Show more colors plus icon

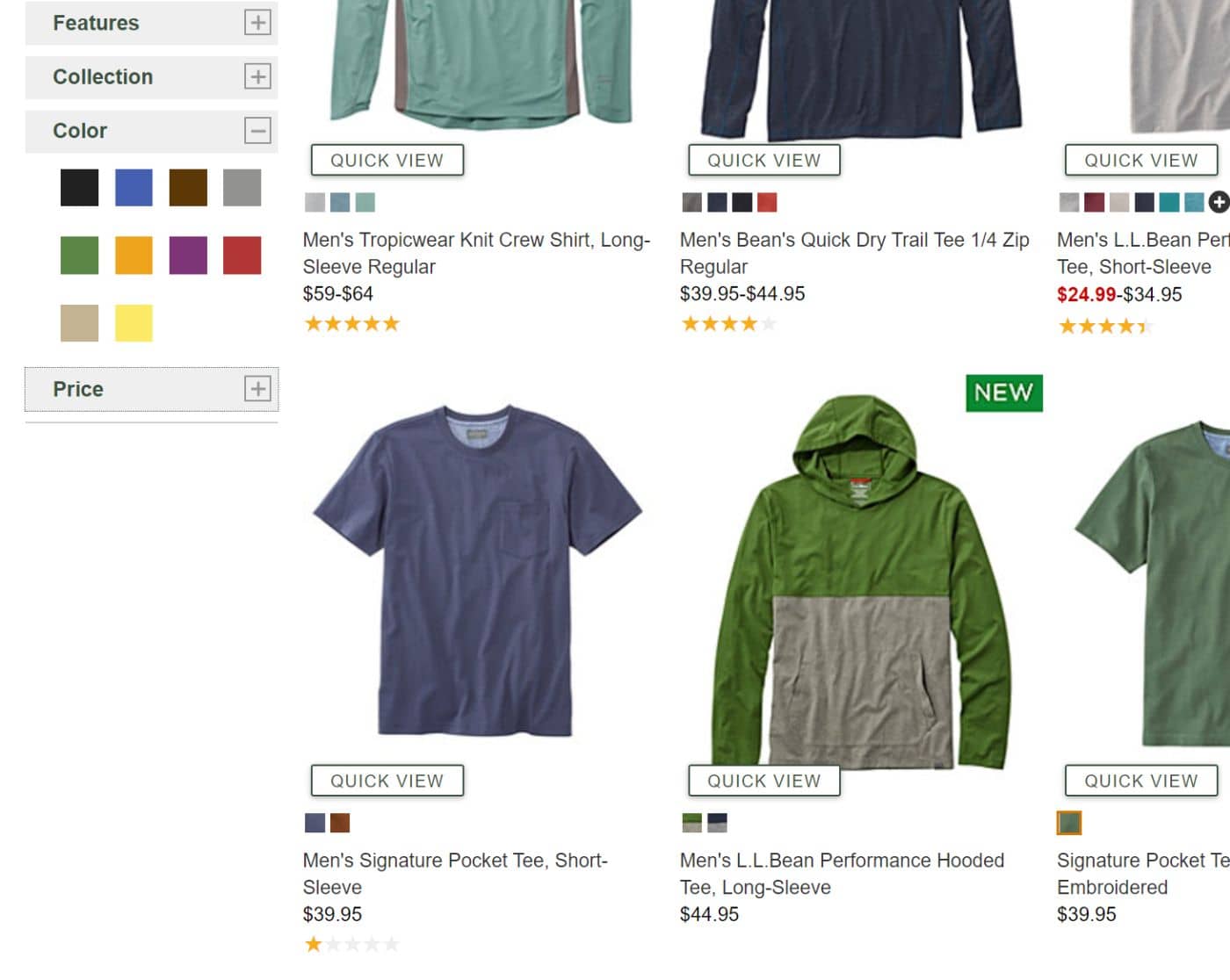click(x=1219, y=202)
